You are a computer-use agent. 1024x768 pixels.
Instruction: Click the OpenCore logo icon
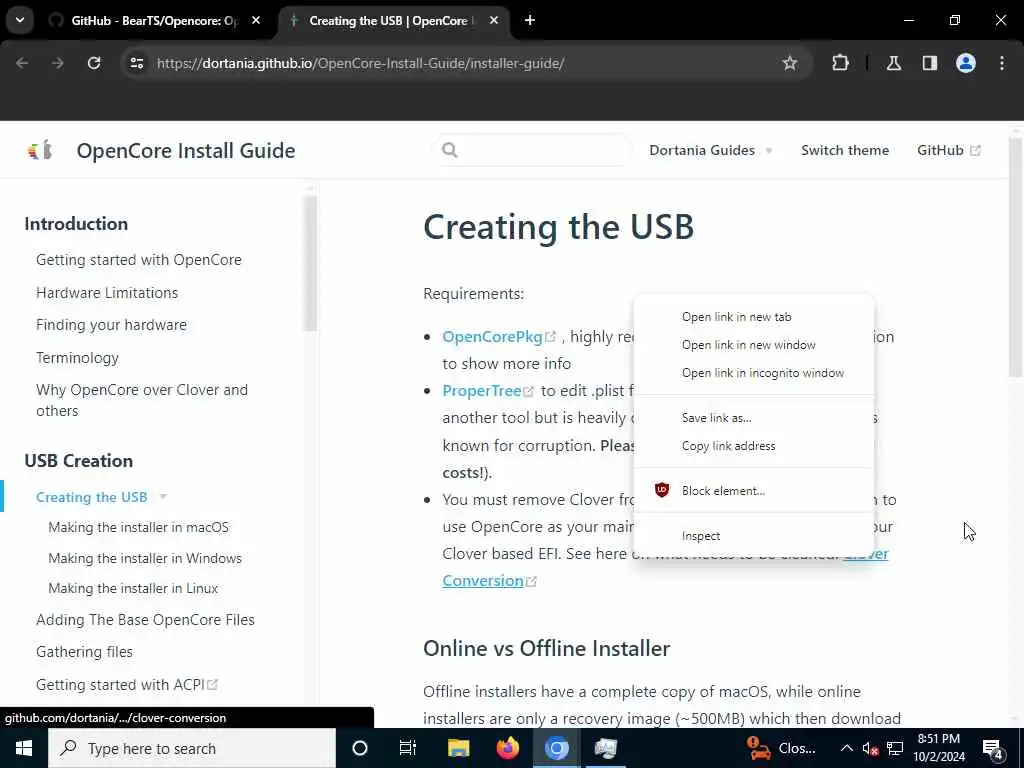click(x=40, y=151)
